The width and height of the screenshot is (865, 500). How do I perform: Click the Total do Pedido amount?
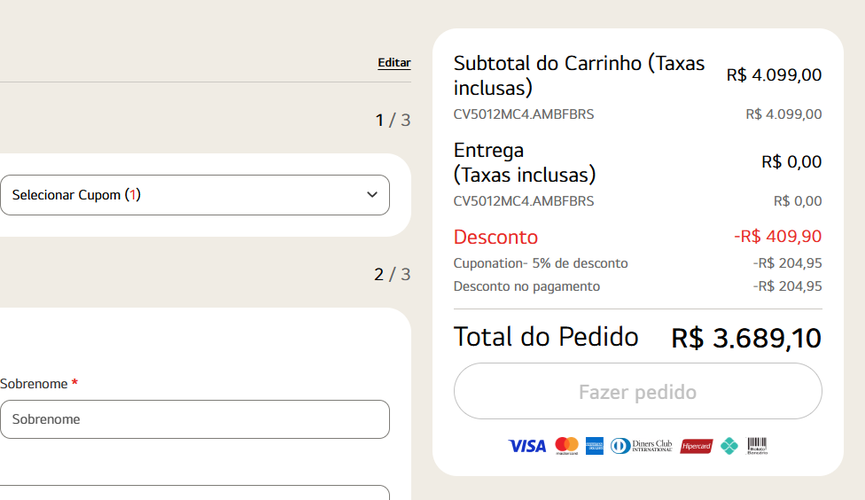tap(746, 338)
